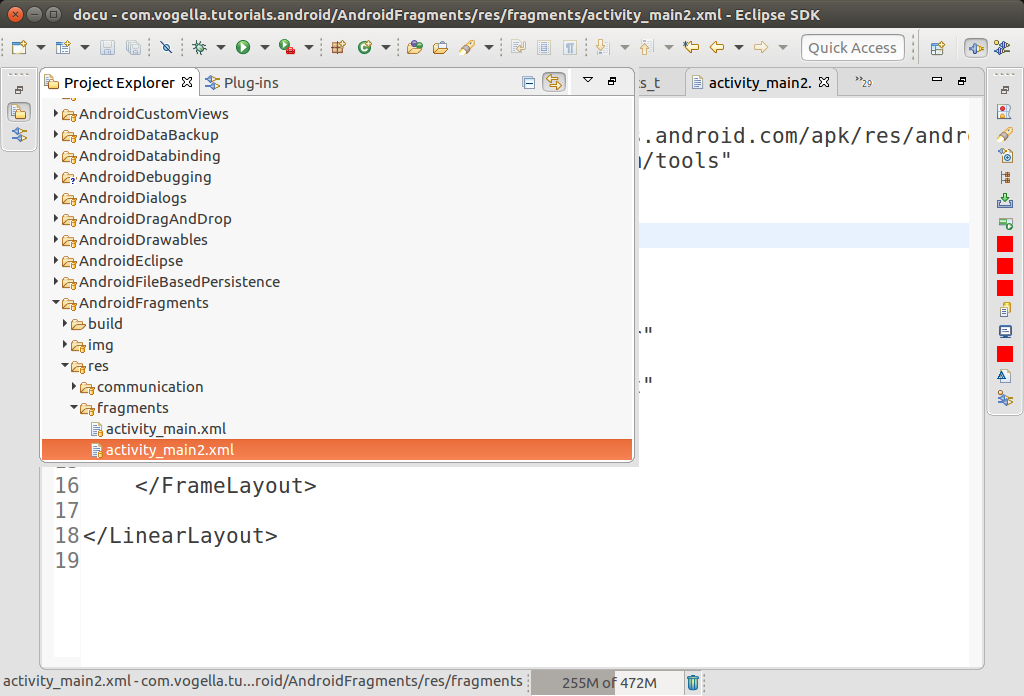Image resolution: width=1024 pixels, height=696 pixels.
Task: Open the Debug configurations dropdown arrow
Action: pos(221,47)
